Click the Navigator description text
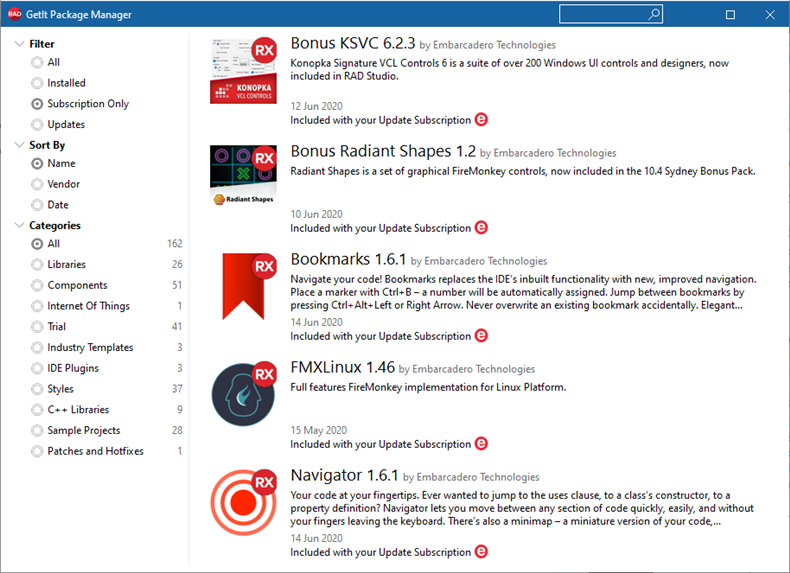The height and width of the screenshot is (573, 790). click(x=522, y=508)
